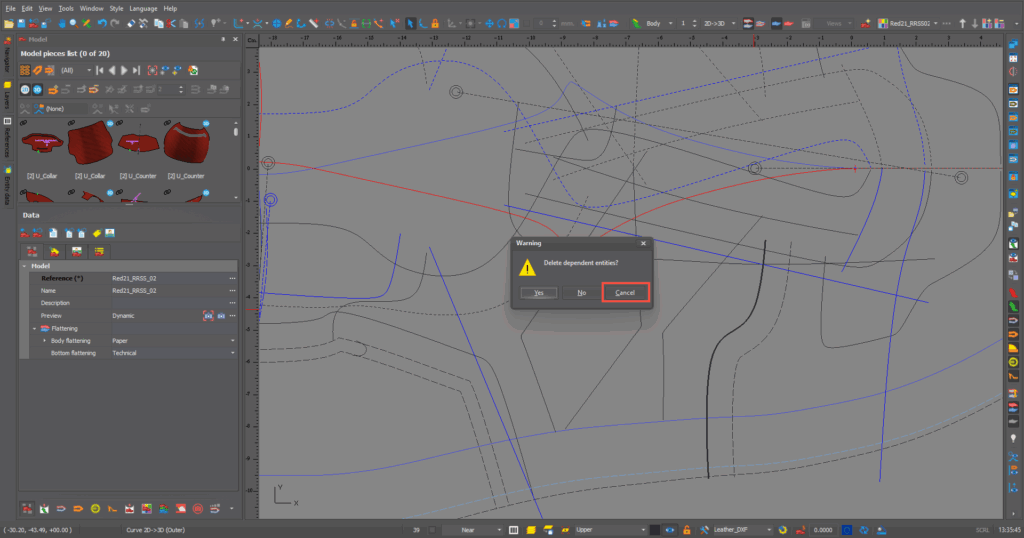Viewport: 1024px width, 538px height.
Task: Click the yellow color swatch in status bar
Action: pos(531,529)
